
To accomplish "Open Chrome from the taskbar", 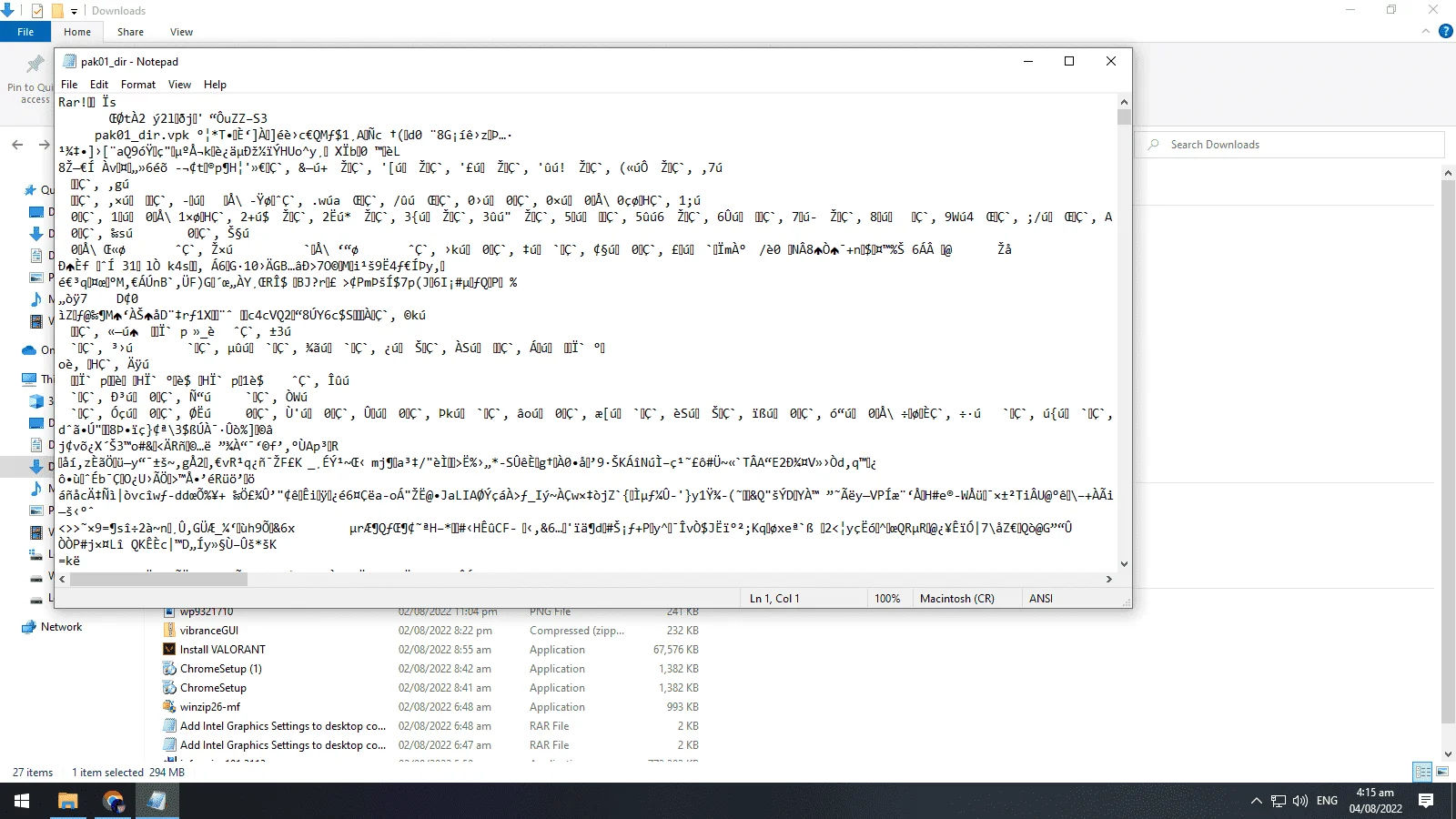I will [x=112, y=801].
